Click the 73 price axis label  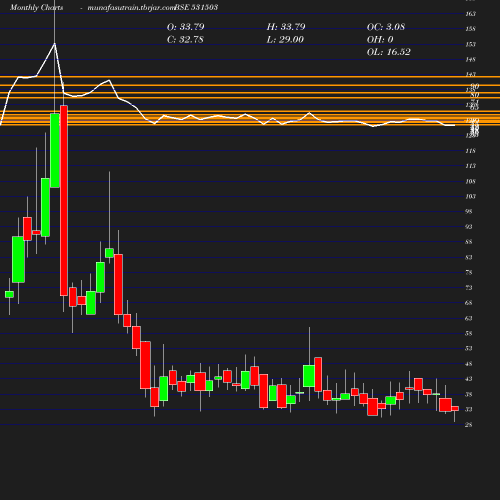[469, 287]
